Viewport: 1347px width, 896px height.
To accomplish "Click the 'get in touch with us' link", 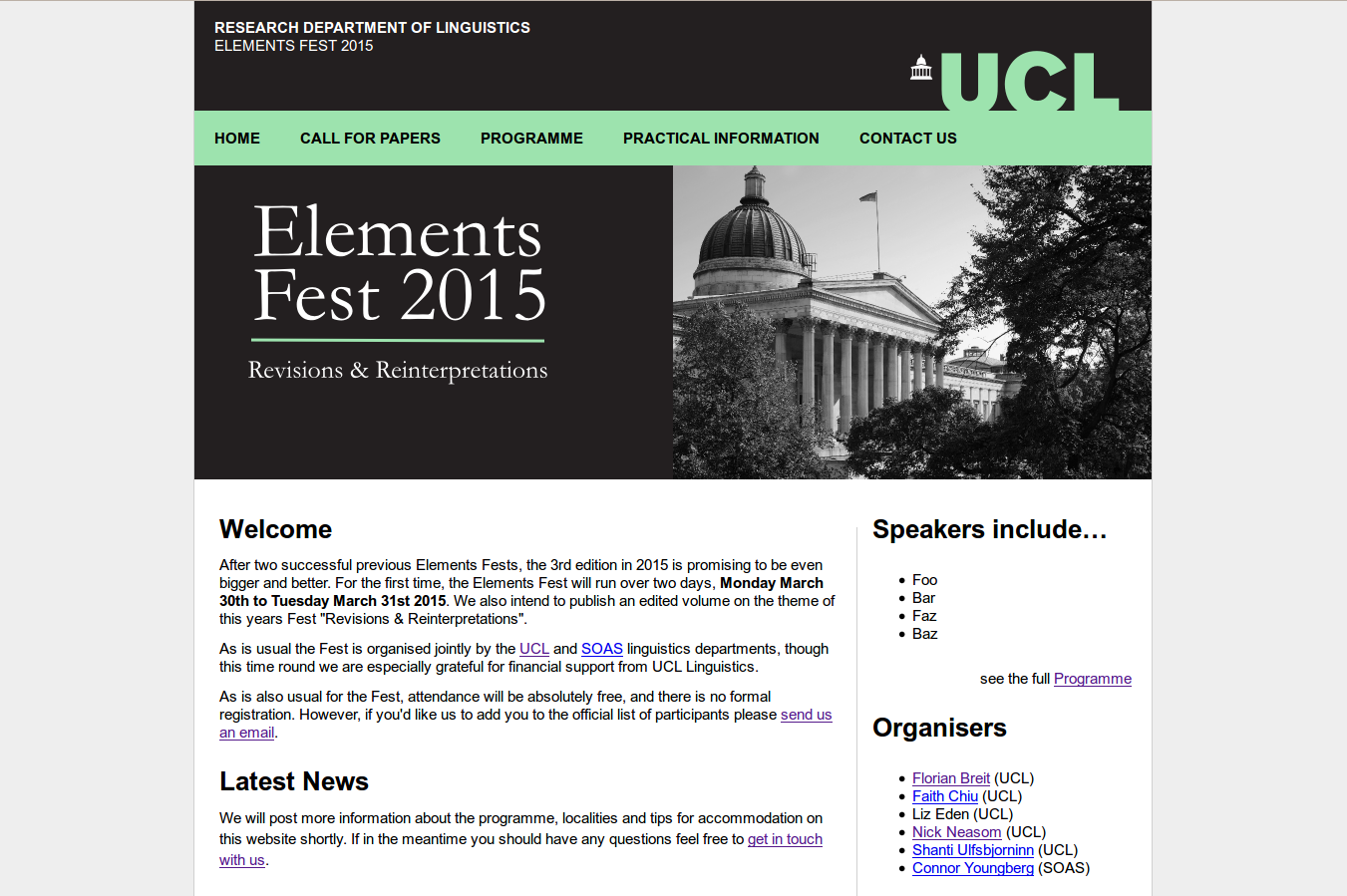I will [x=785, y=839].
